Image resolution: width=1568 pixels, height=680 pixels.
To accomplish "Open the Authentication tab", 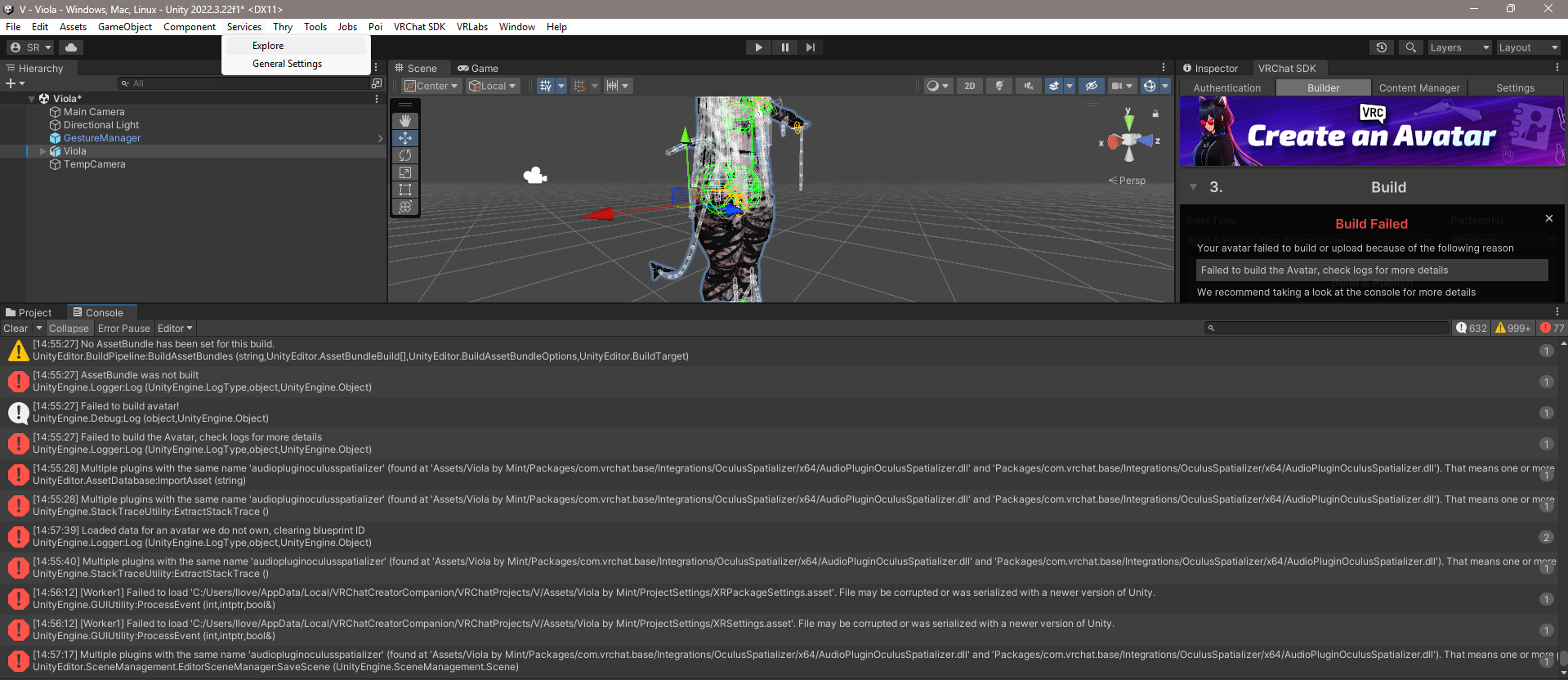I will 1227,88.
